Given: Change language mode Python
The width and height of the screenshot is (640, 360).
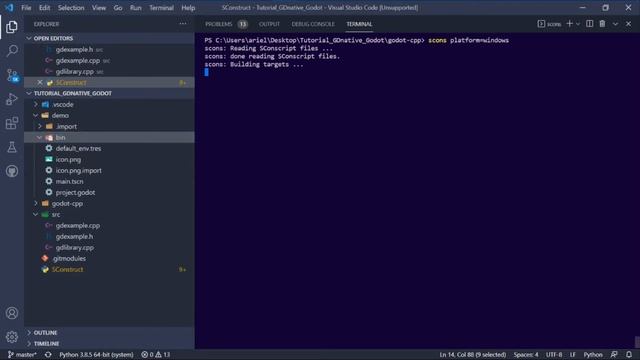Looking at the screenshot, I should point(593,354).
